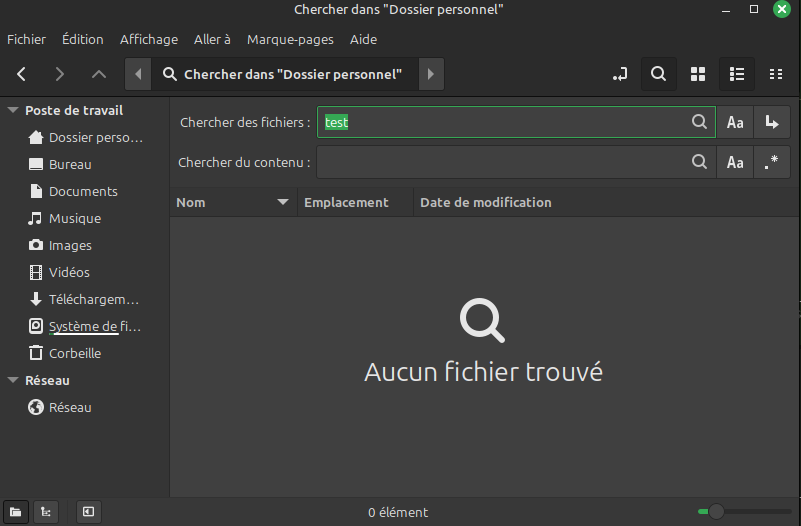
Task: Adjust the zoom slider in status bar
Action: (x=716, y=512)
